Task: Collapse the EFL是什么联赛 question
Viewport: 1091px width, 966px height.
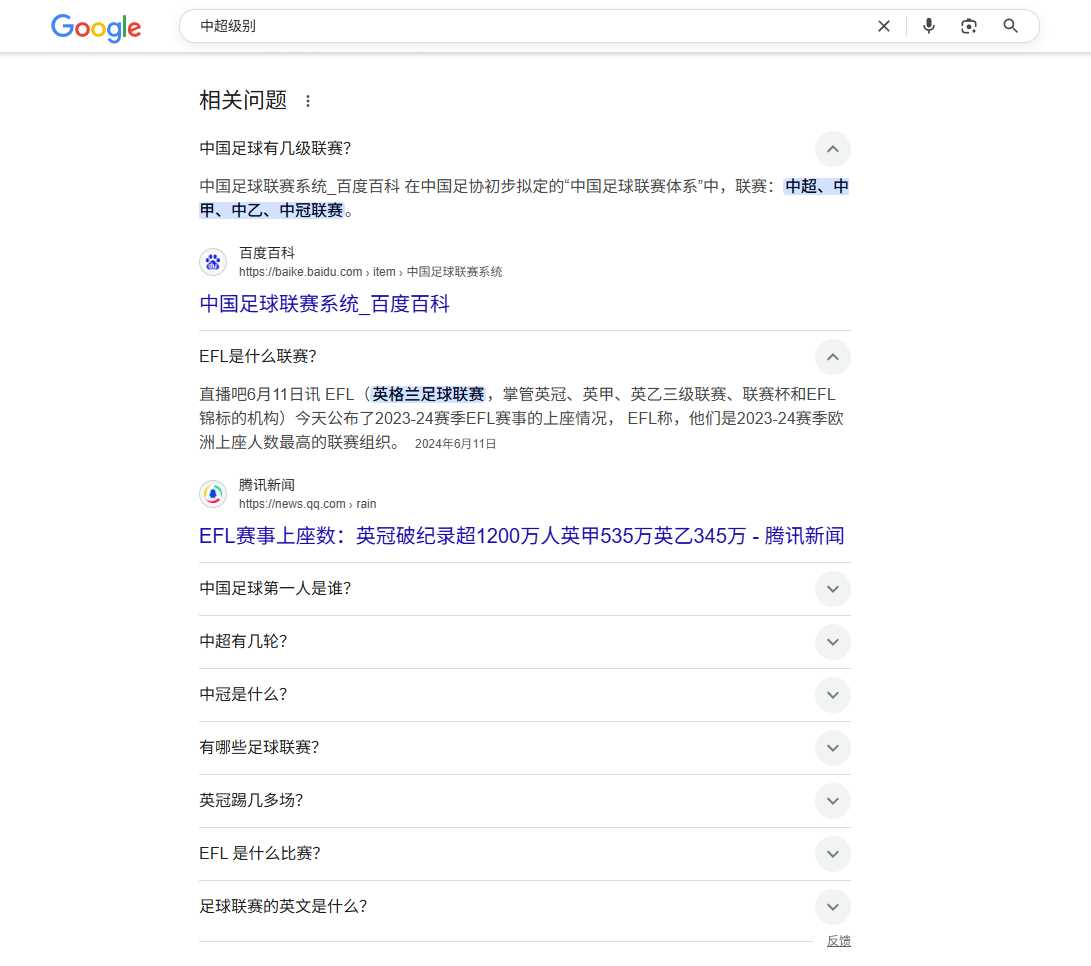Action: (832, 357)
